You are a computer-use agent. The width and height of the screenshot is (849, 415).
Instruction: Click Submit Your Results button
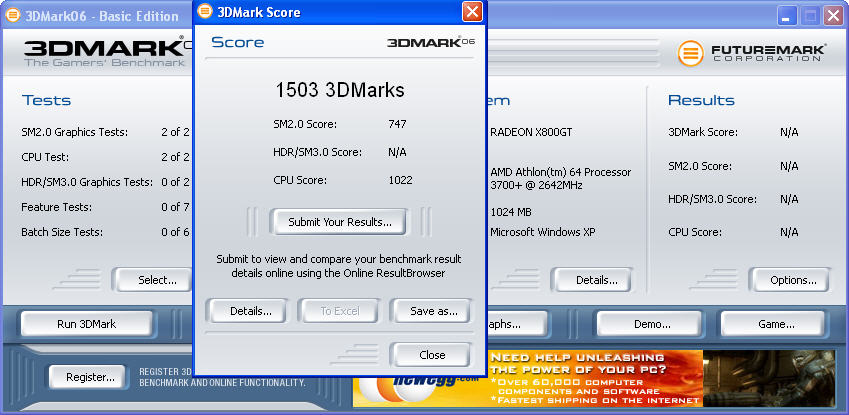click(339, 222)
